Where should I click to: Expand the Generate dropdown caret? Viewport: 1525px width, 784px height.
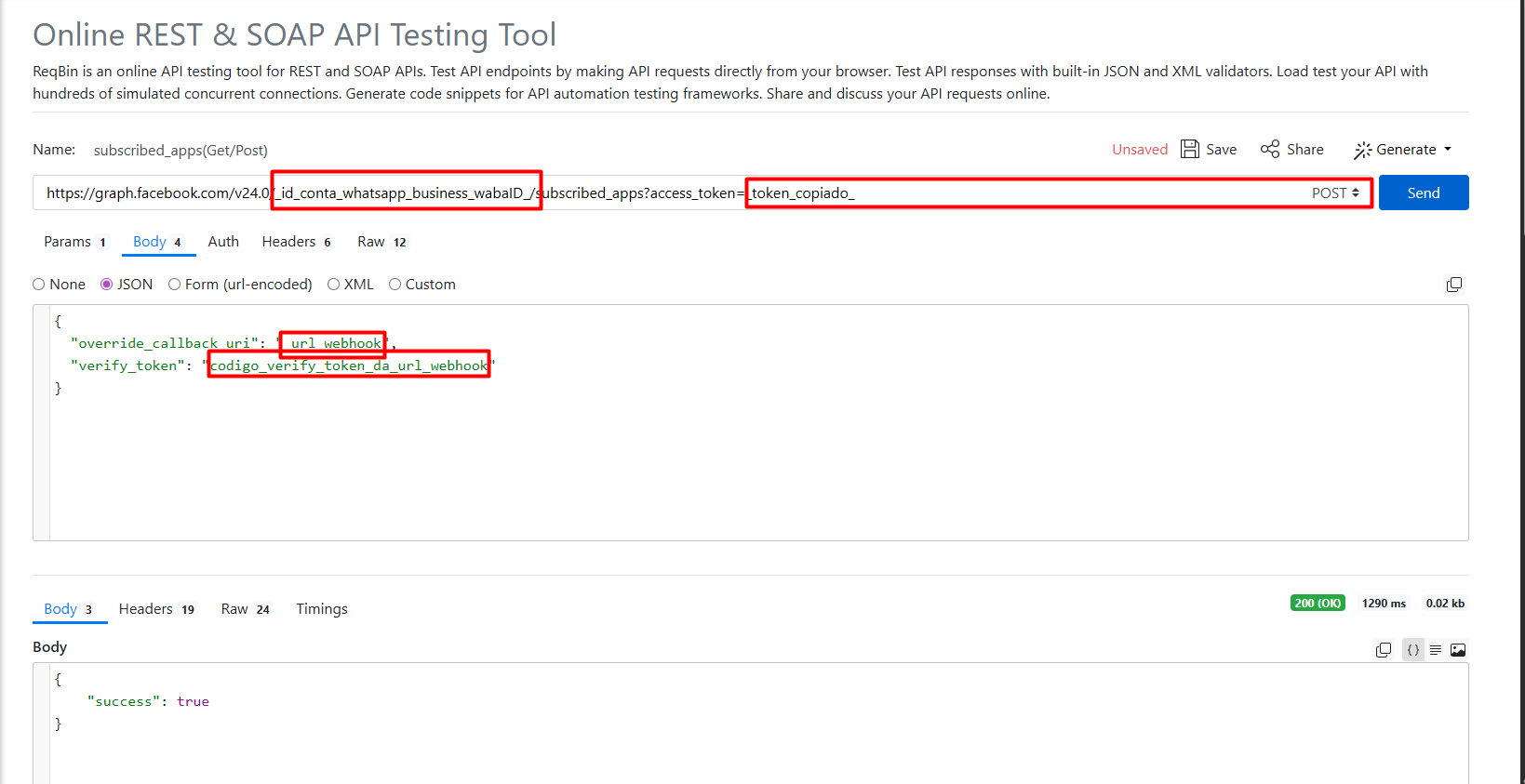(1448, 150)
